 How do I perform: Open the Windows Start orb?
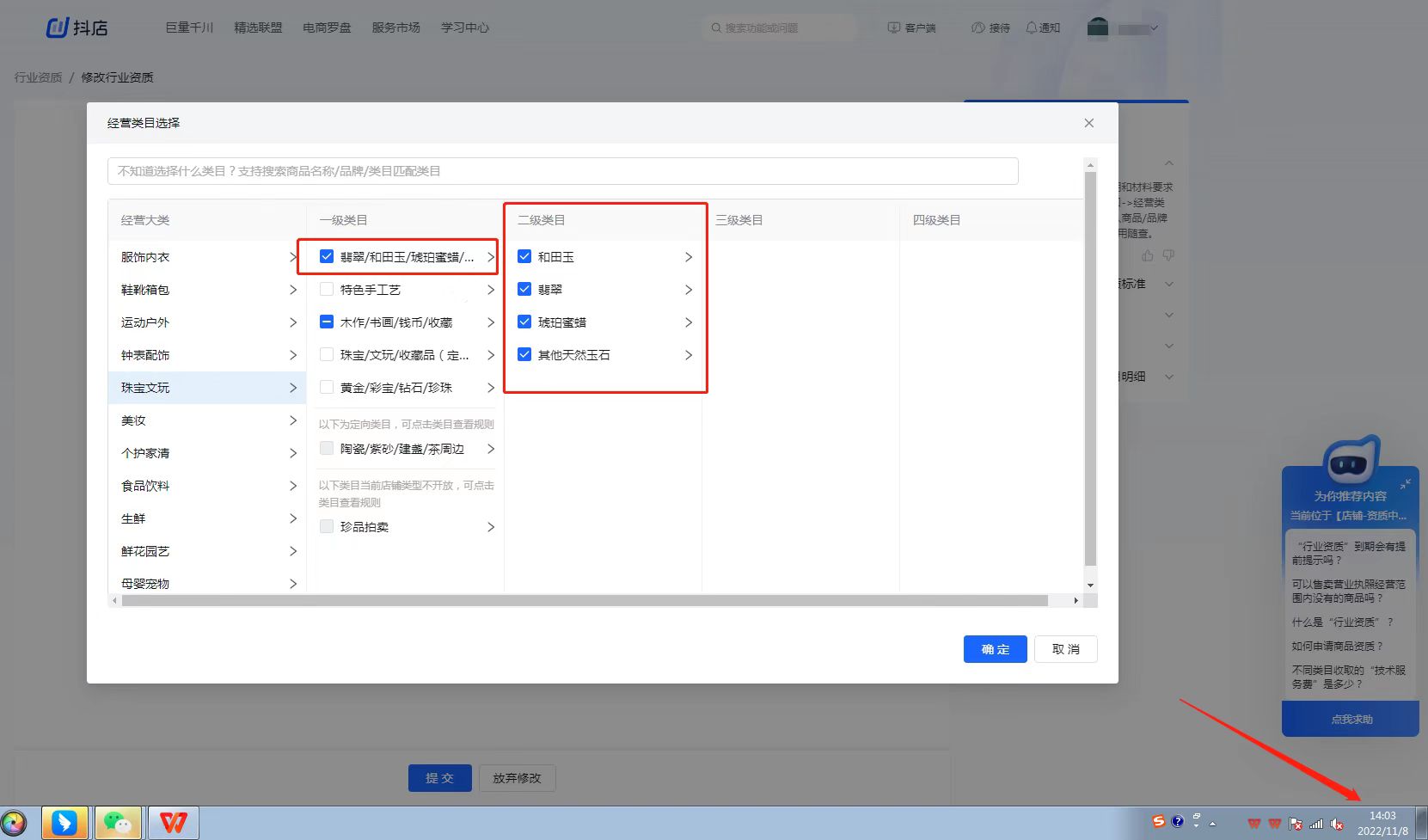tap(14, 824)
